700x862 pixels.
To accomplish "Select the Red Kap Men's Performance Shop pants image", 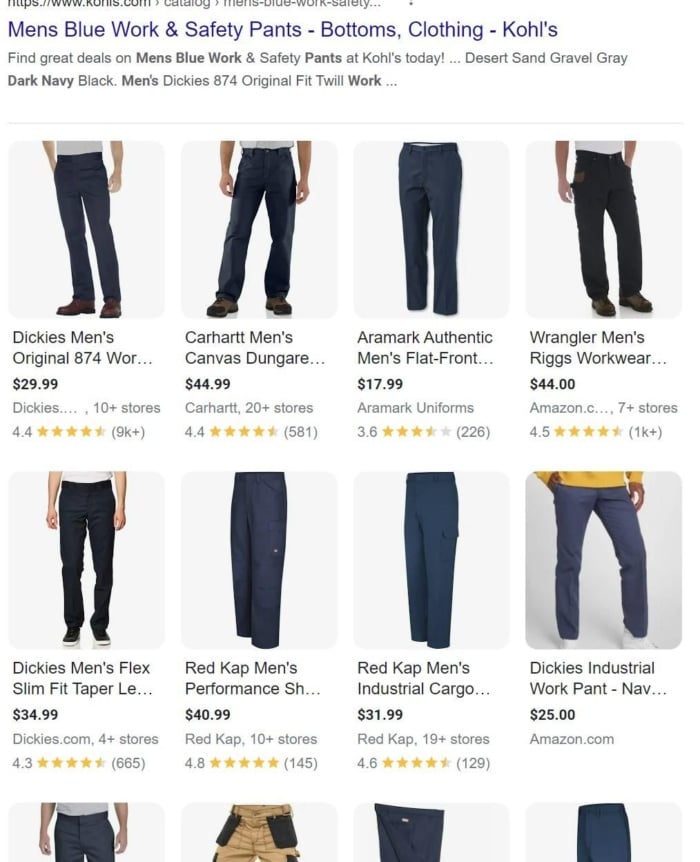I will coord(259,560).
